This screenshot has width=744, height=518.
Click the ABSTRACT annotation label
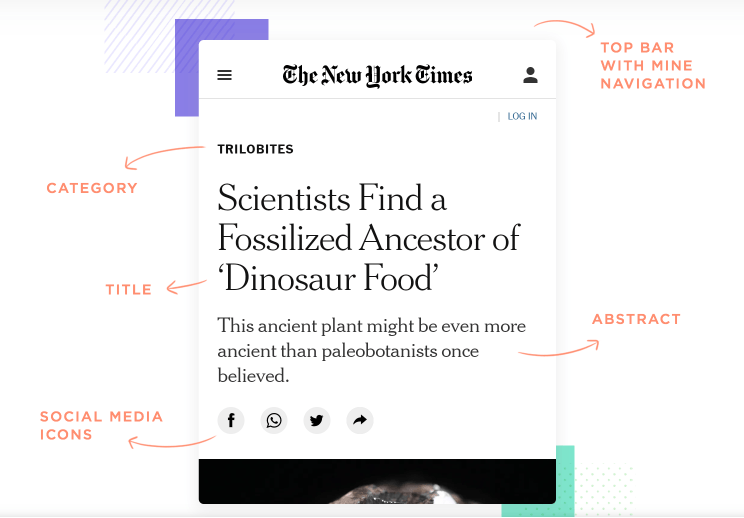coord(636,319)
